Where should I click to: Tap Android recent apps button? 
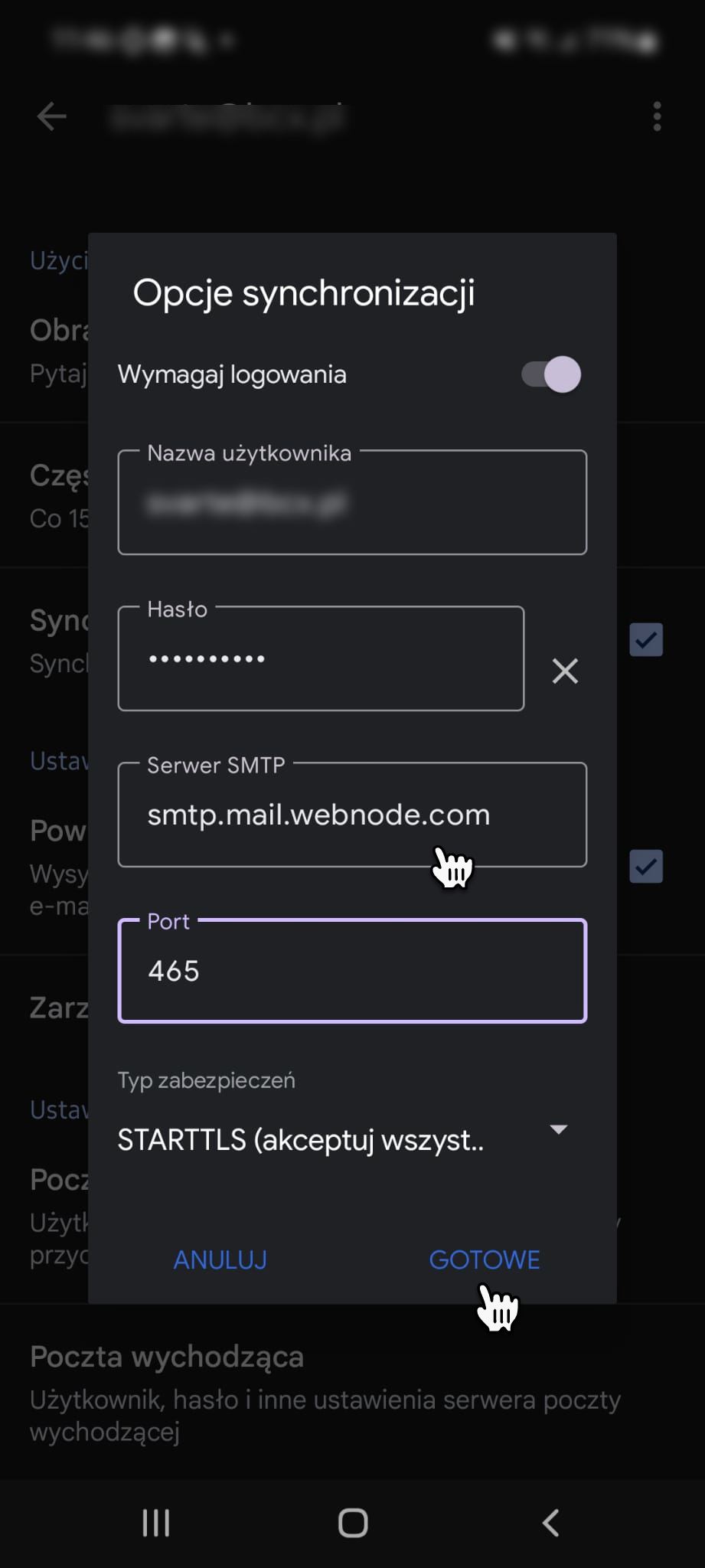click(x=156, y=1523)
